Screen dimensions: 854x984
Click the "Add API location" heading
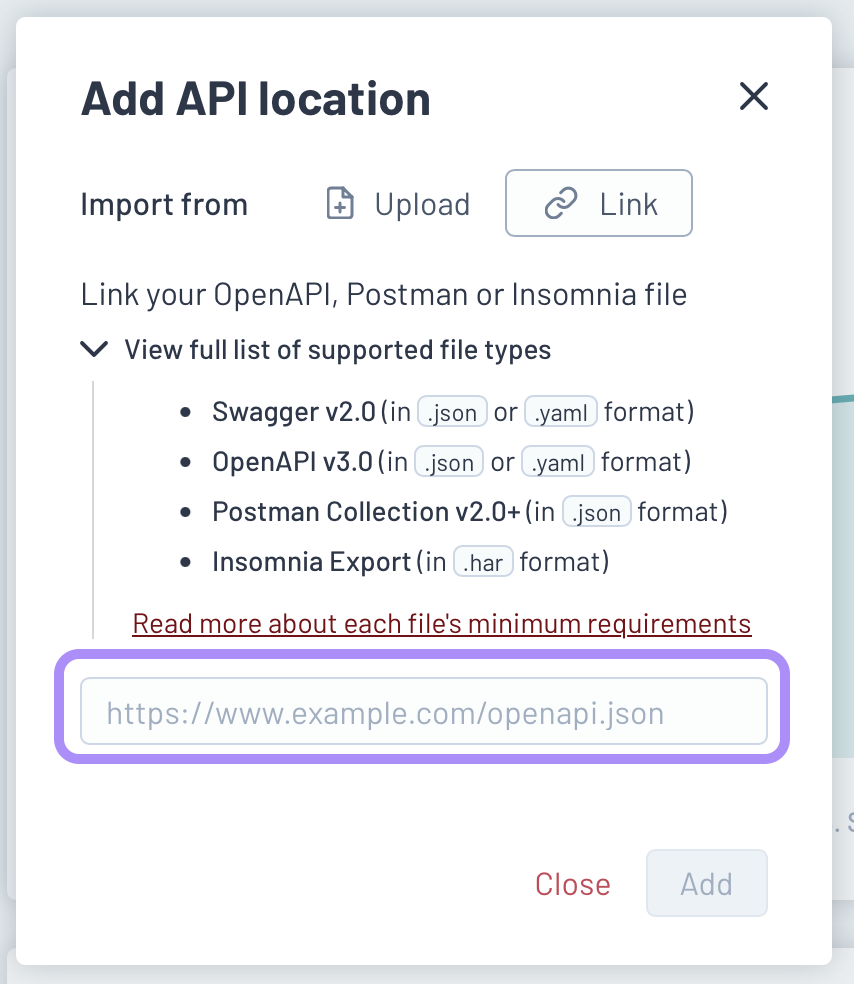coord(256,98)
